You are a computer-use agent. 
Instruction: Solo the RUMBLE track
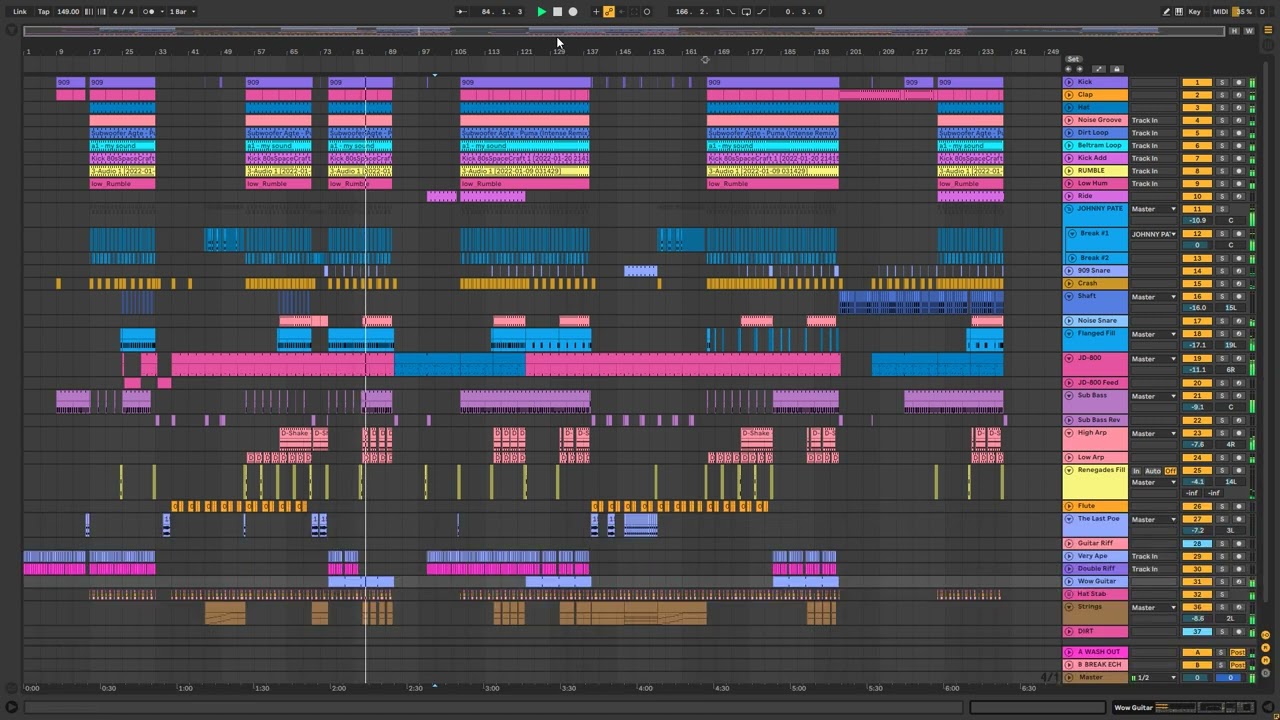click(1222, 171)
